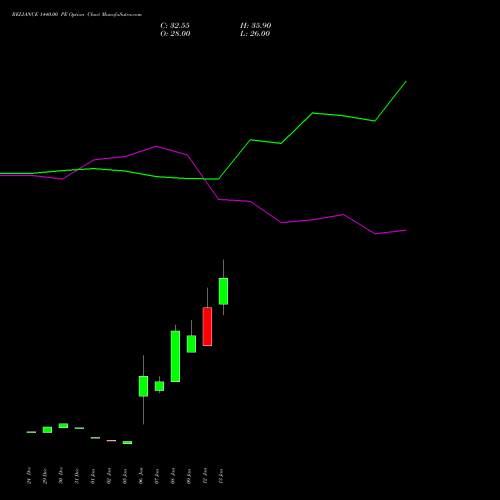Click the '01 Jan' date axis label
Screen dimensions: 500x500
point(93,476)
